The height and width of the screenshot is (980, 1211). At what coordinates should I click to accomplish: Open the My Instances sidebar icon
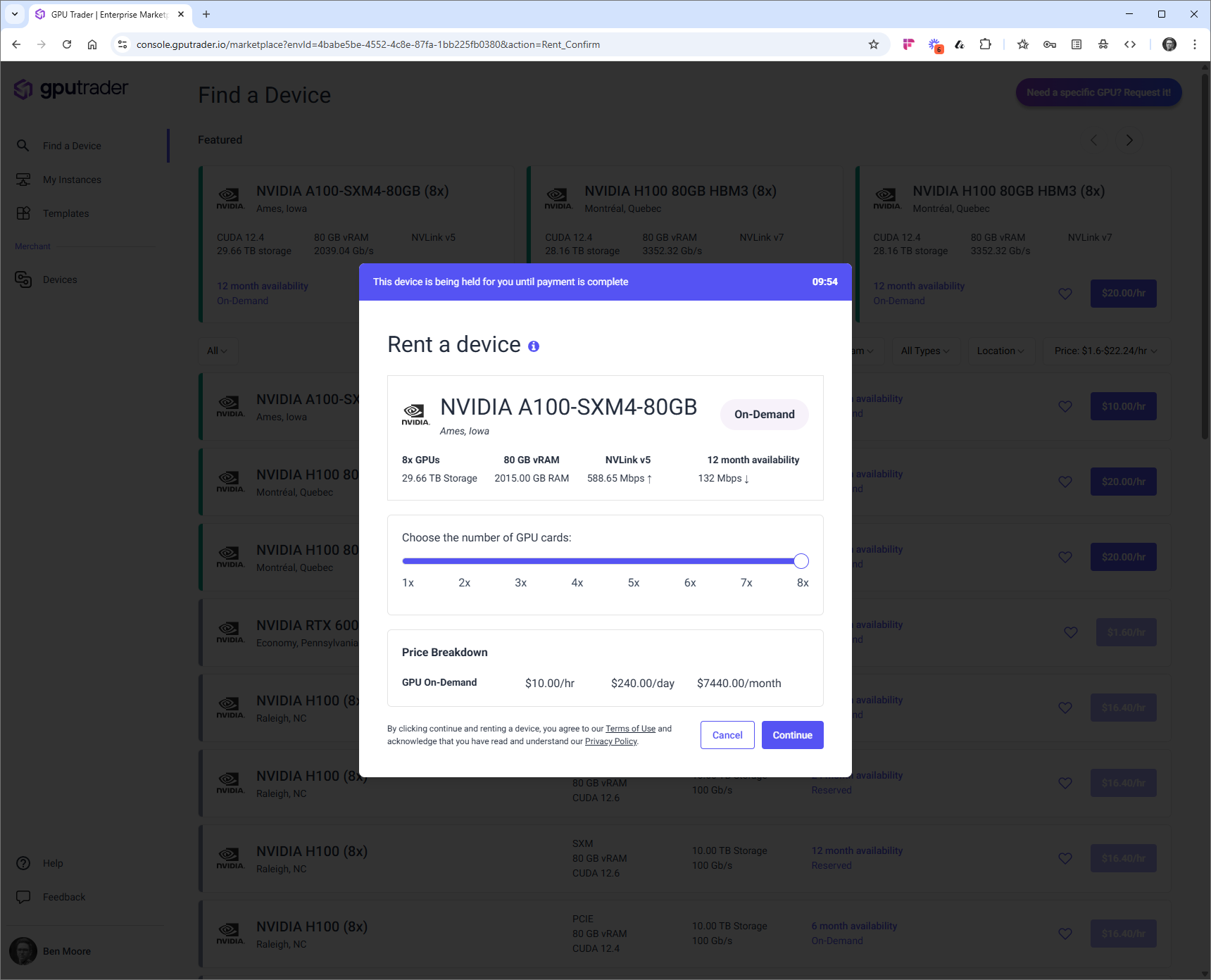(x=23, y=180)
